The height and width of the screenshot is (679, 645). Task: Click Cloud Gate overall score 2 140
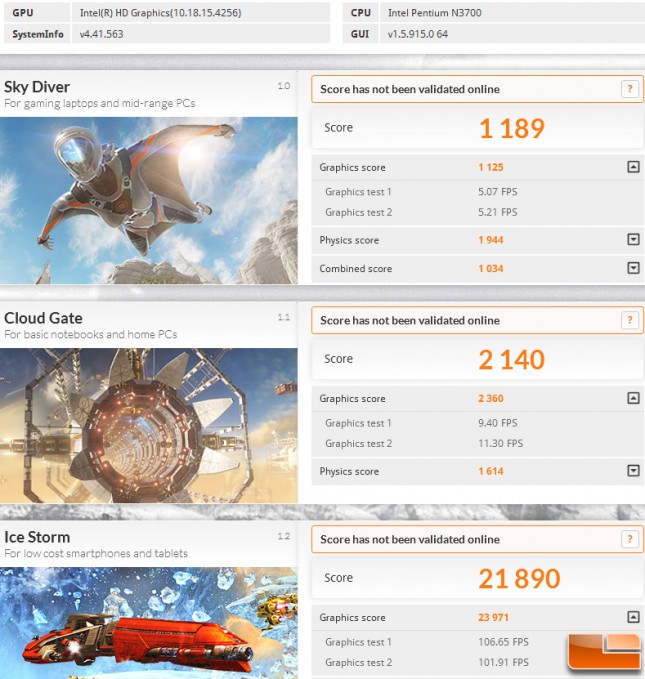[x=512, y=360]
